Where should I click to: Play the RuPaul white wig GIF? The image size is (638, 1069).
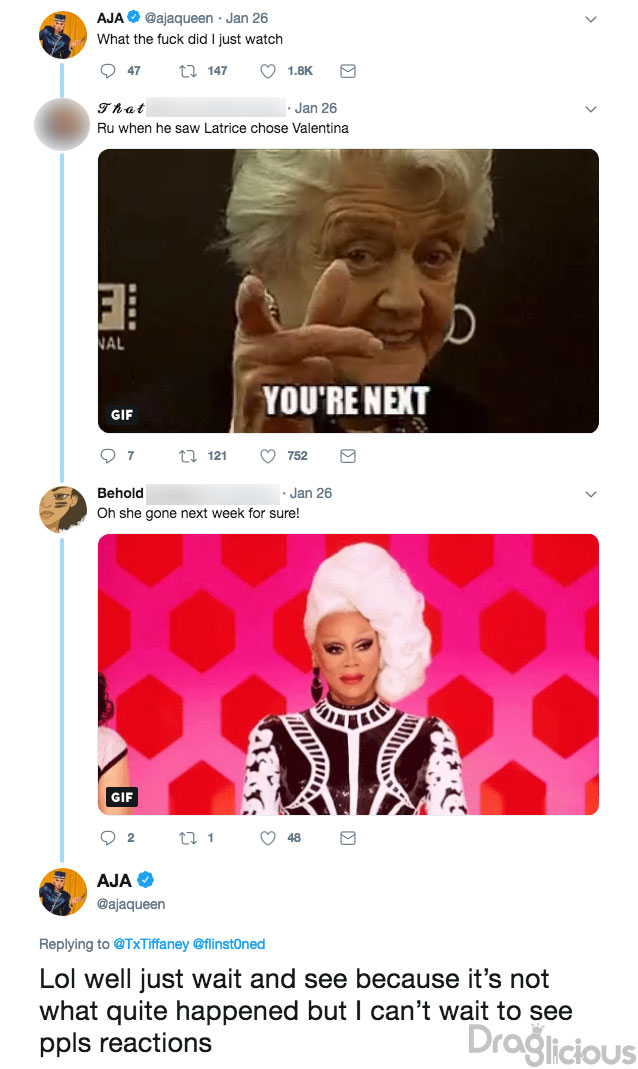click(x=348, y=674)
